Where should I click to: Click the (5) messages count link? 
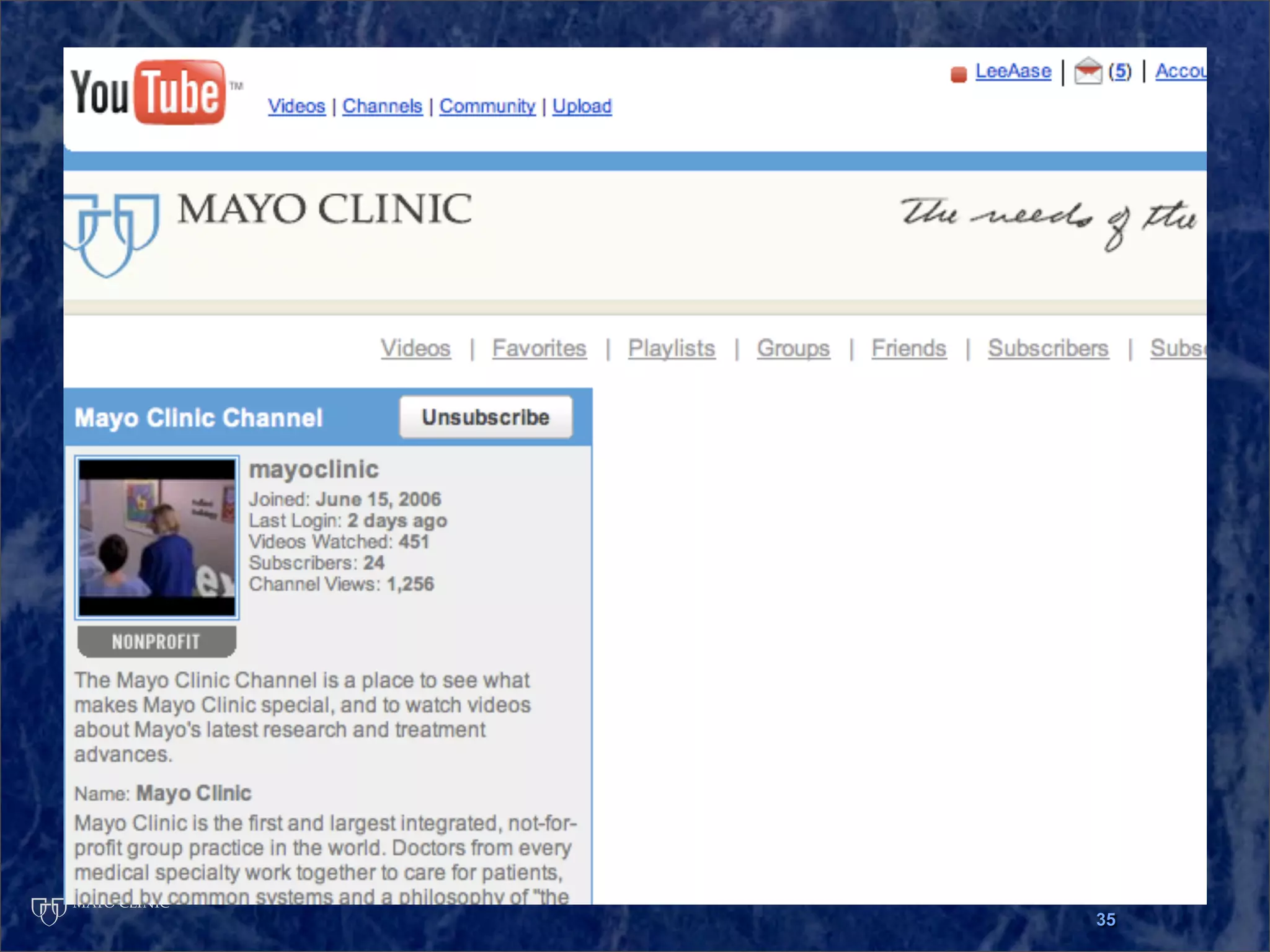pyautogui.click(x=1120, y=71)
